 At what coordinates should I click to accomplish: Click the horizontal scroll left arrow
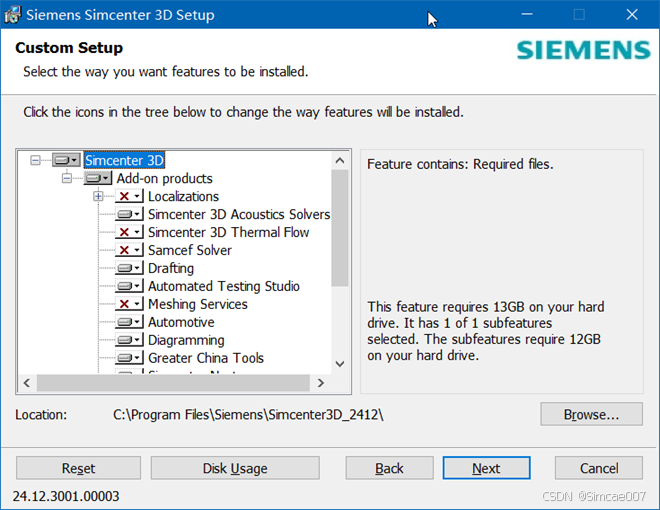pyautogui.click(x=27, y=383)
